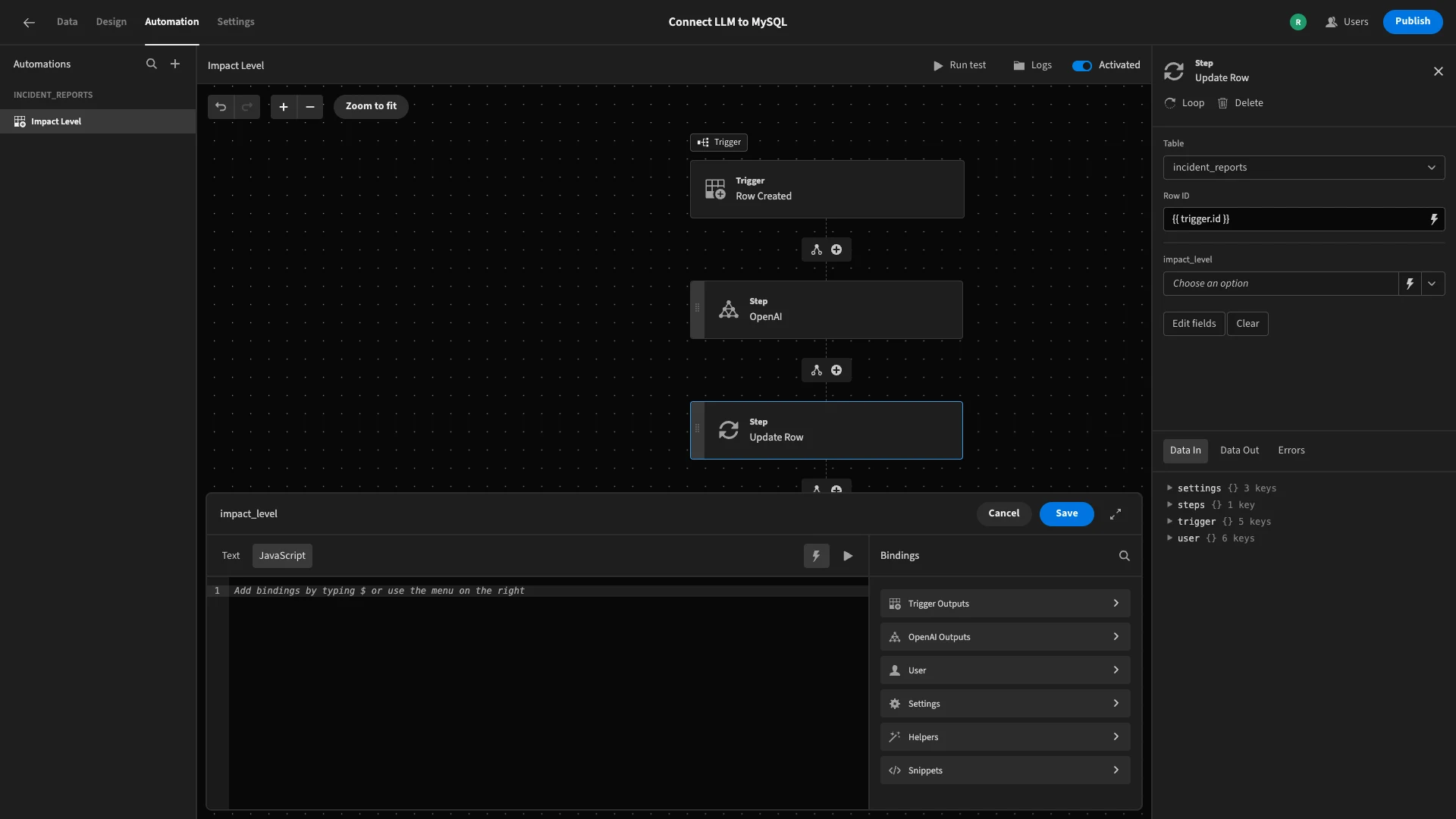Click the Edit fields button
Viewport: 1456px width, 819px height.
[1194, 324]
